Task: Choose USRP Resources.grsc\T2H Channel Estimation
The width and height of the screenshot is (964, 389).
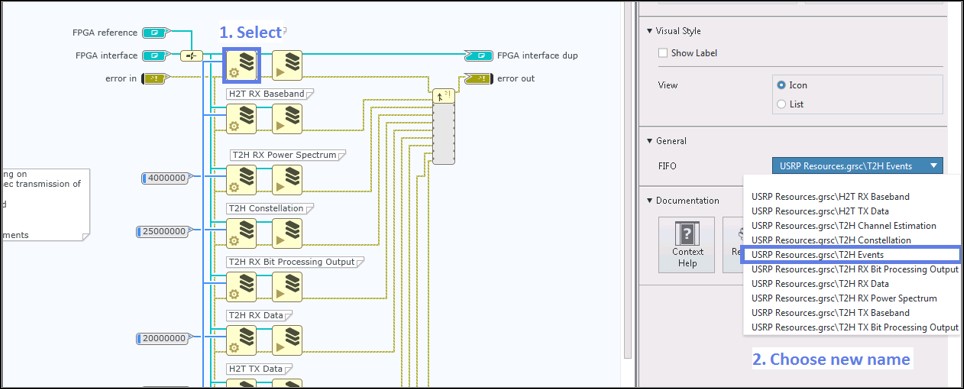Action: click(851, 226)
